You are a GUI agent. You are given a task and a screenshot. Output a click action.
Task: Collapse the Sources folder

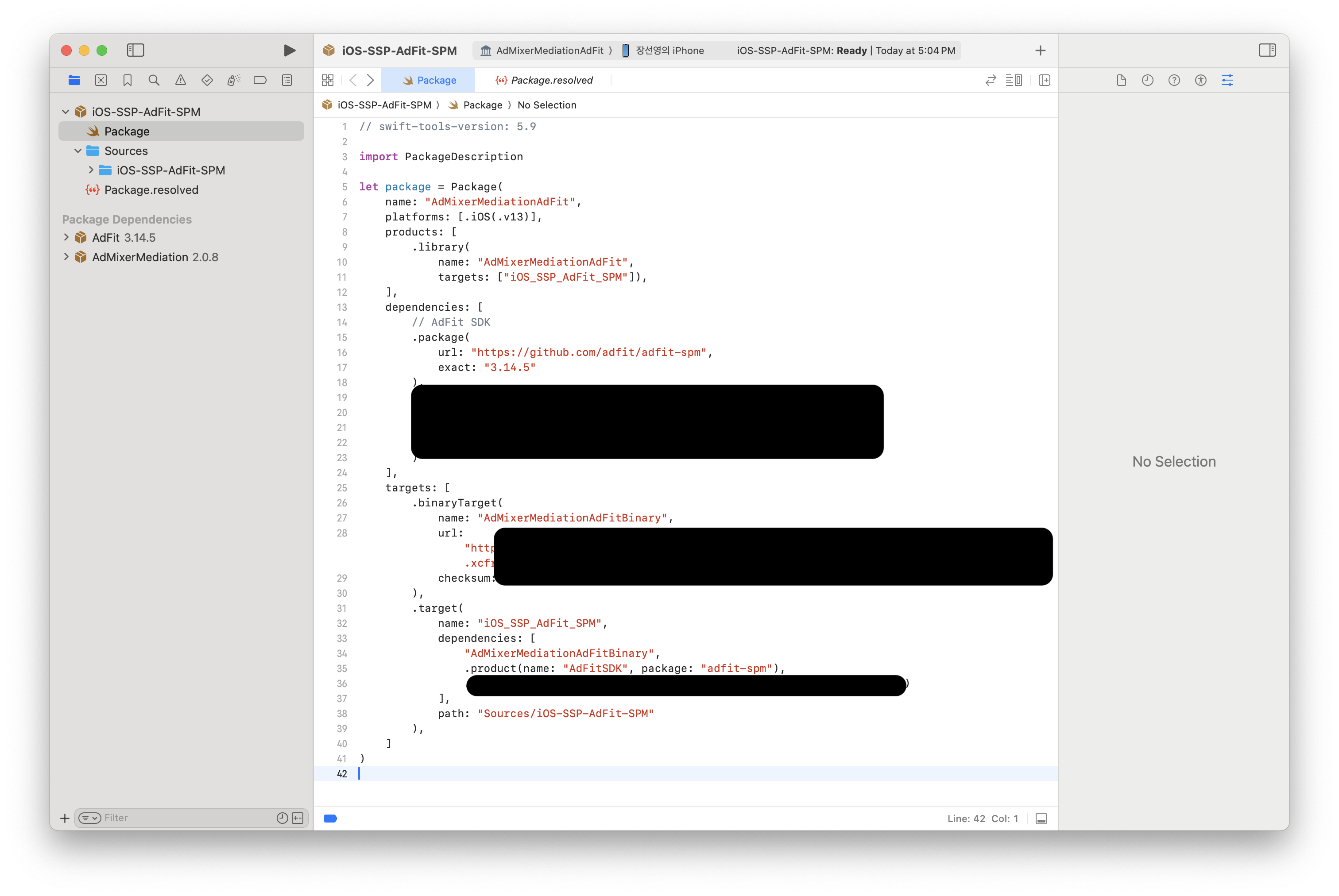78,151
